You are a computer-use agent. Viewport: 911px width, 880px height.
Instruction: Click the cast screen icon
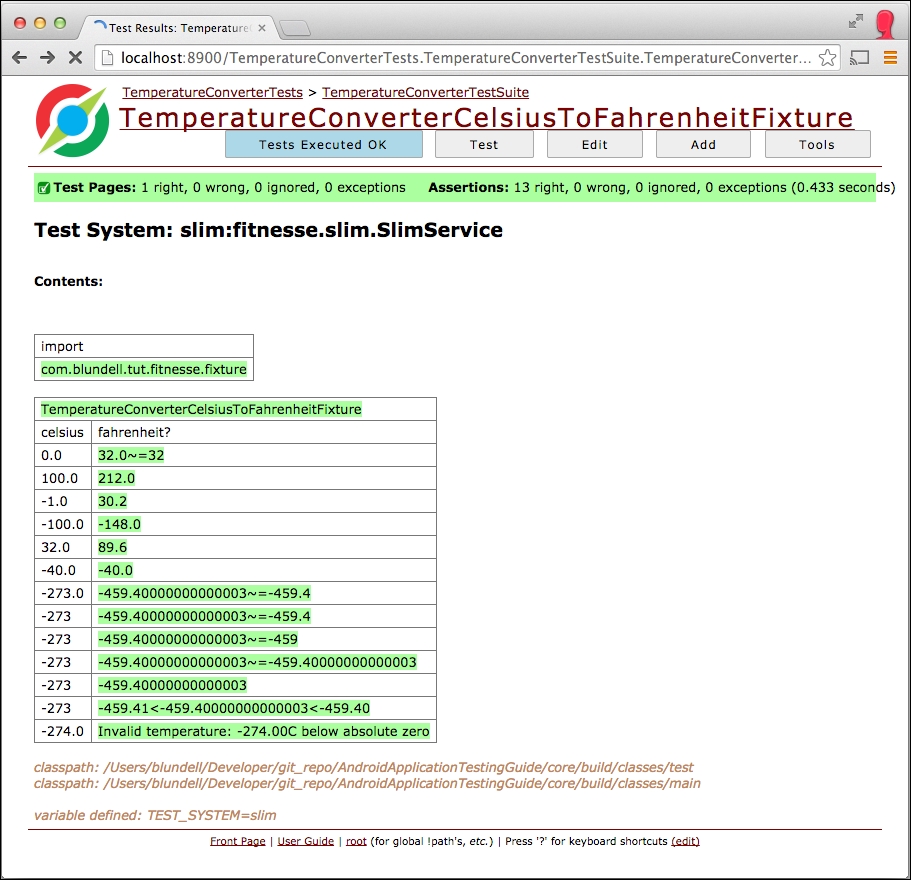[859, 58]
